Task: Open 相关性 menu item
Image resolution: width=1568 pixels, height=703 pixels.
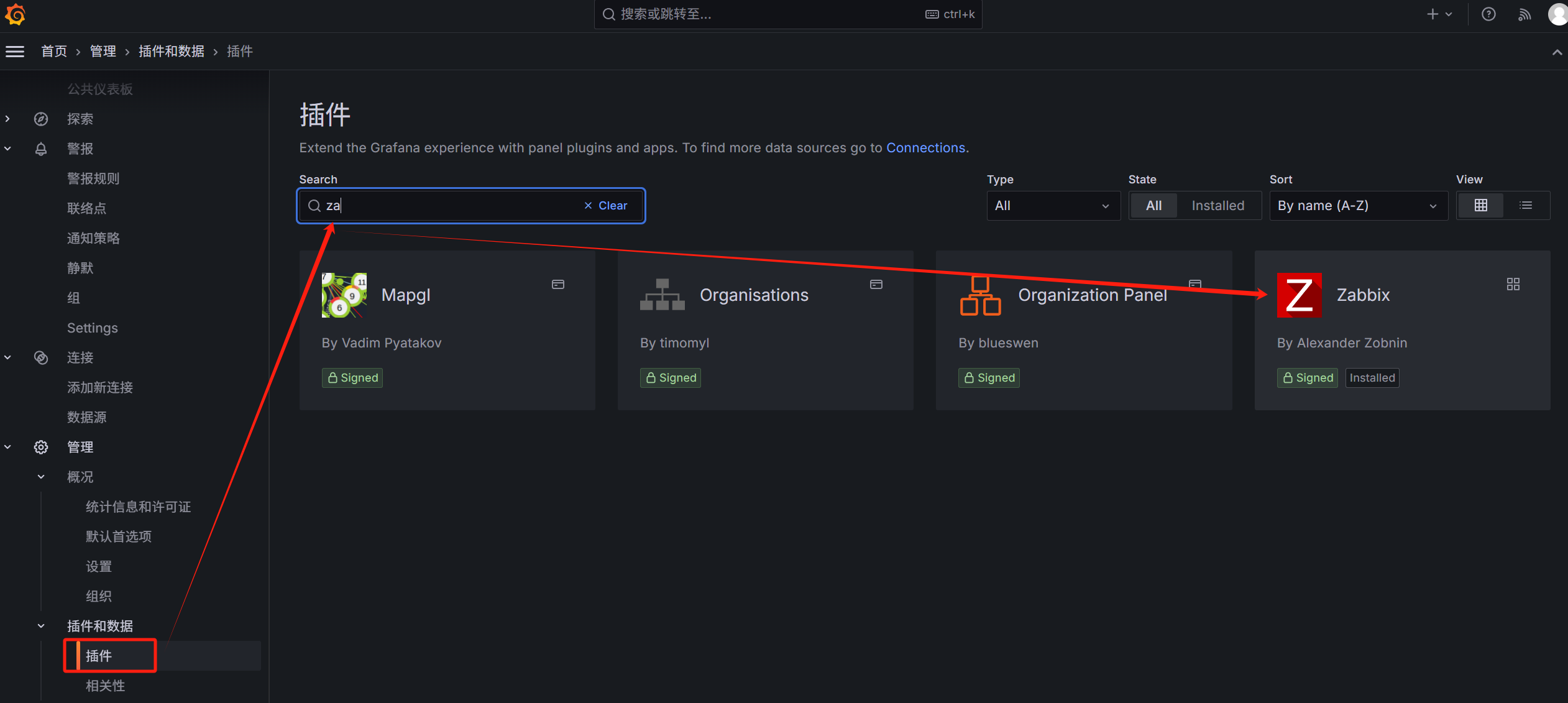Action: pos(106,686)
